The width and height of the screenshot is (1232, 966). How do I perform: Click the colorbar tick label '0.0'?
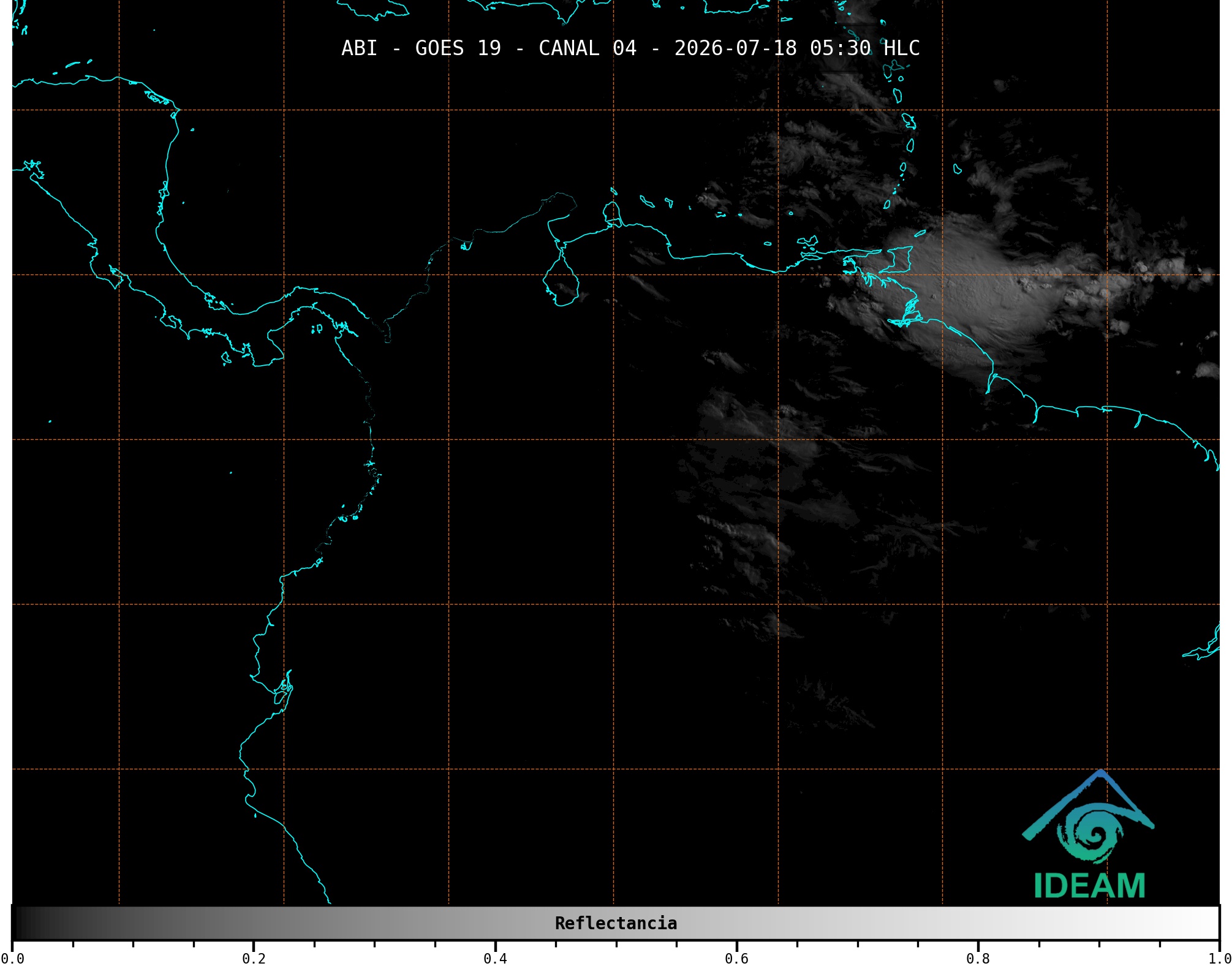(12, 959)
